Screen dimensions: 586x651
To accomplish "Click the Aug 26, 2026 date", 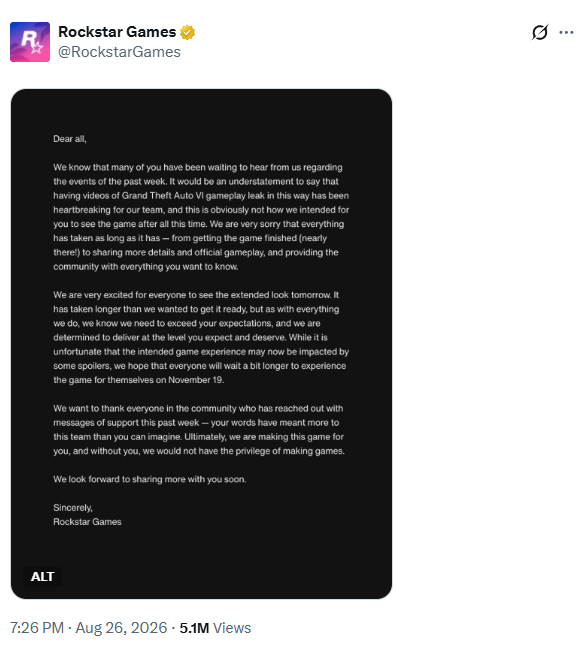I will (x=121, y=628).
